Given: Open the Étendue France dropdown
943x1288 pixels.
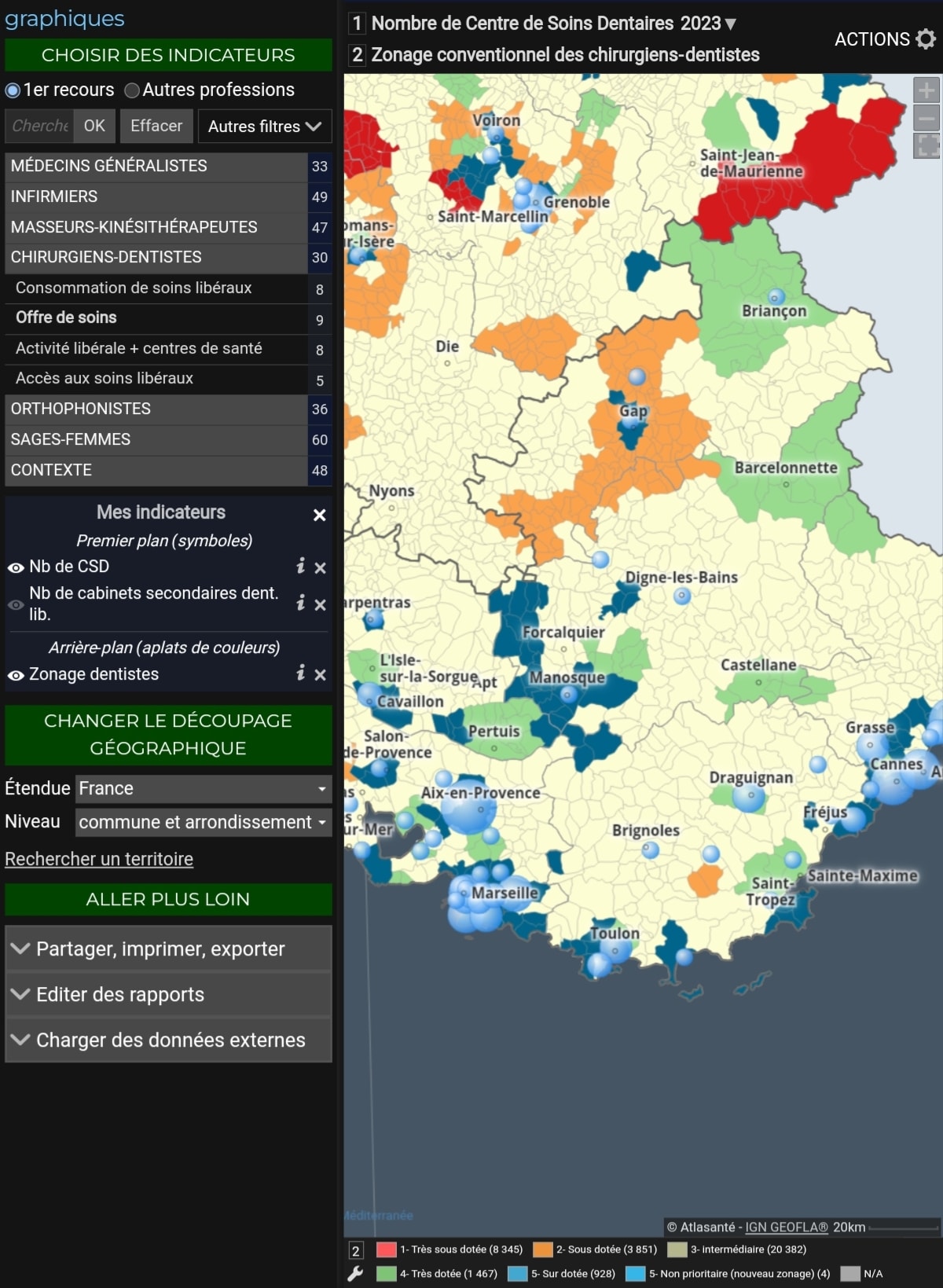Looking at the screenshot, I should (x=204, y=789).
